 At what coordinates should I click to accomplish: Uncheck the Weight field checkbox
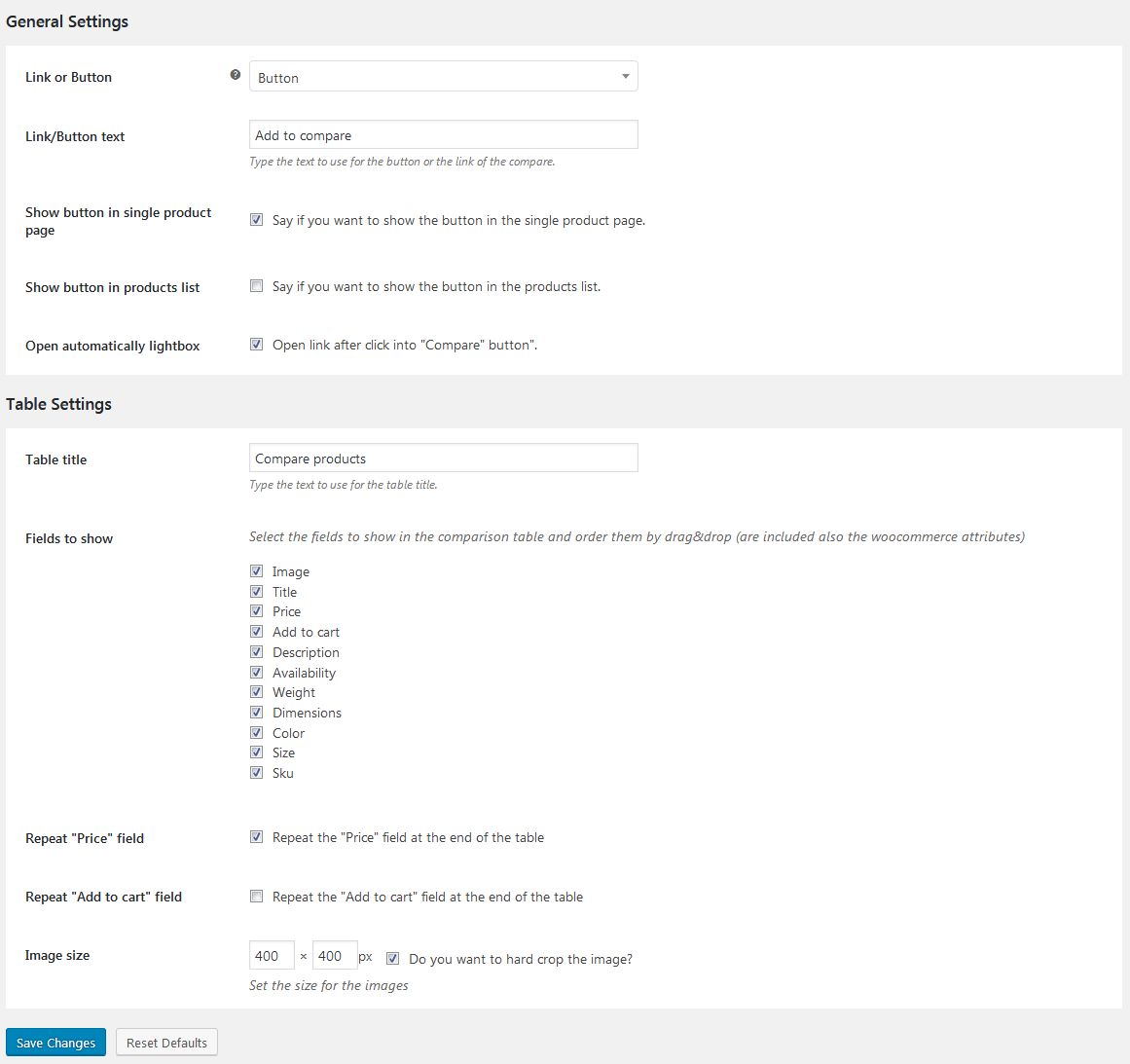[x=257, y=692]
